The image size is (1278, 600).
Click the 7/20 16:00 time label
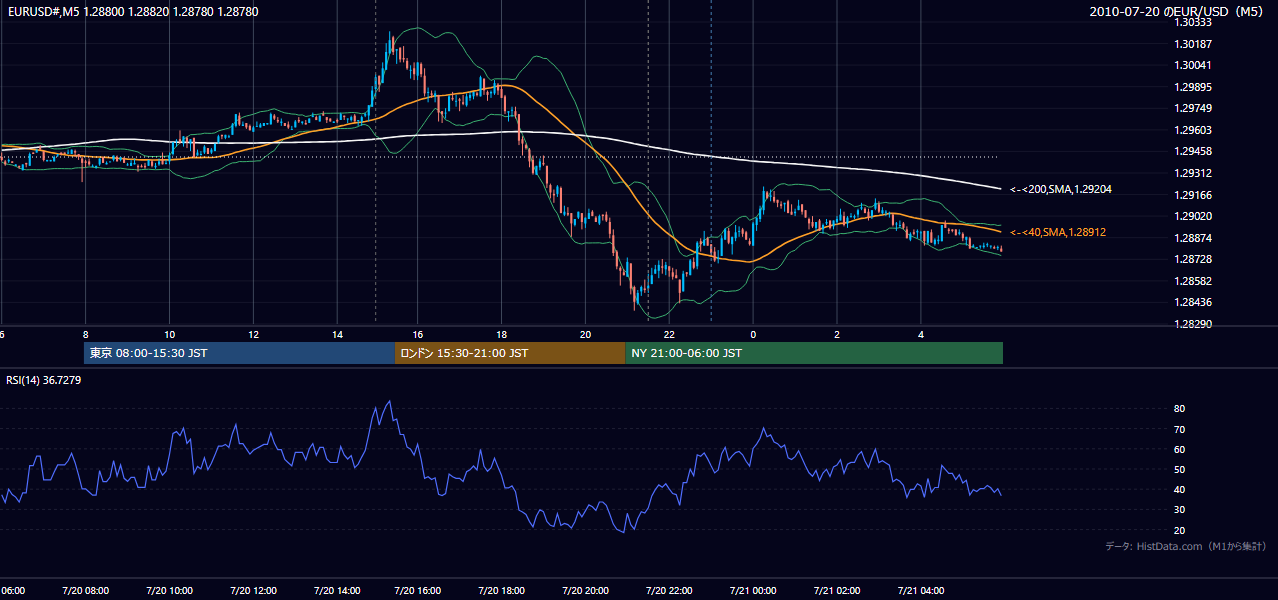tap(419, 591)
